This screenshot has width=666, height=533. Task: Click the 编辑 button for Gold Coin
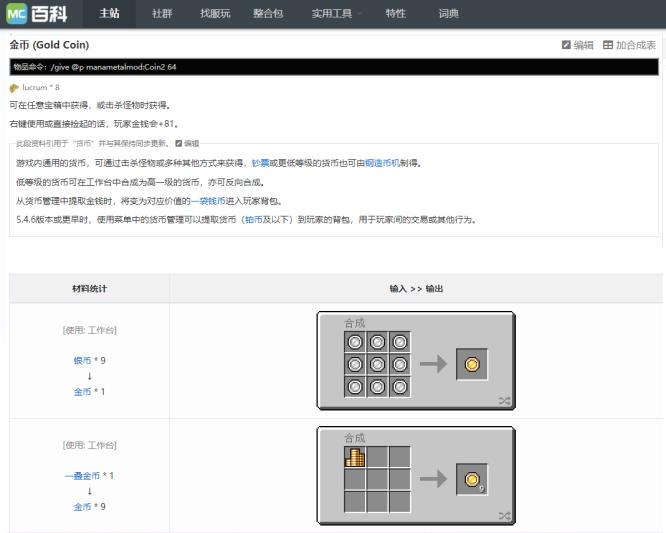[578, 45]
